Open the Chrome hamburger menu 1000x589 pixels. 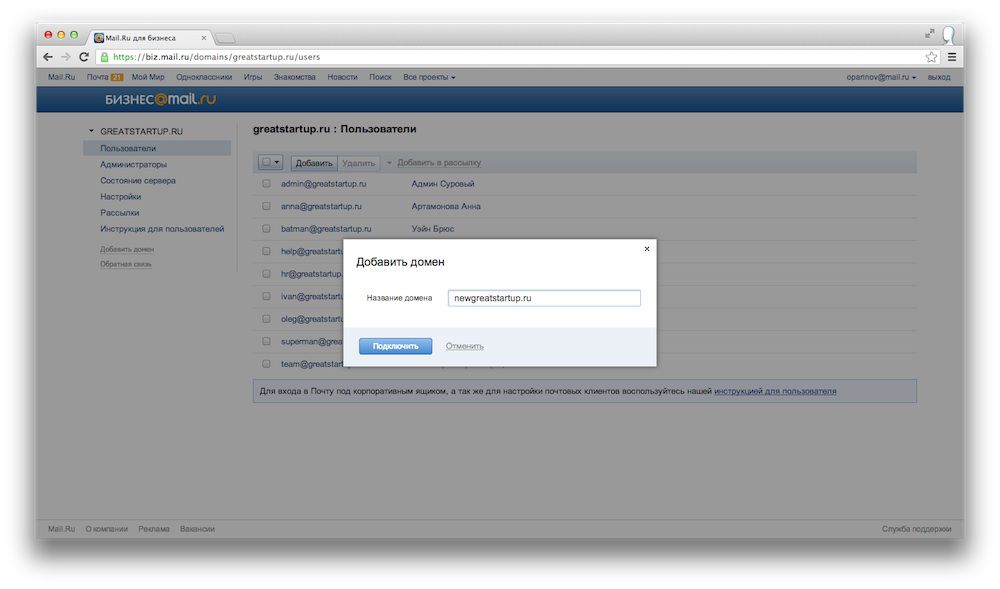(x=952, y=57)
